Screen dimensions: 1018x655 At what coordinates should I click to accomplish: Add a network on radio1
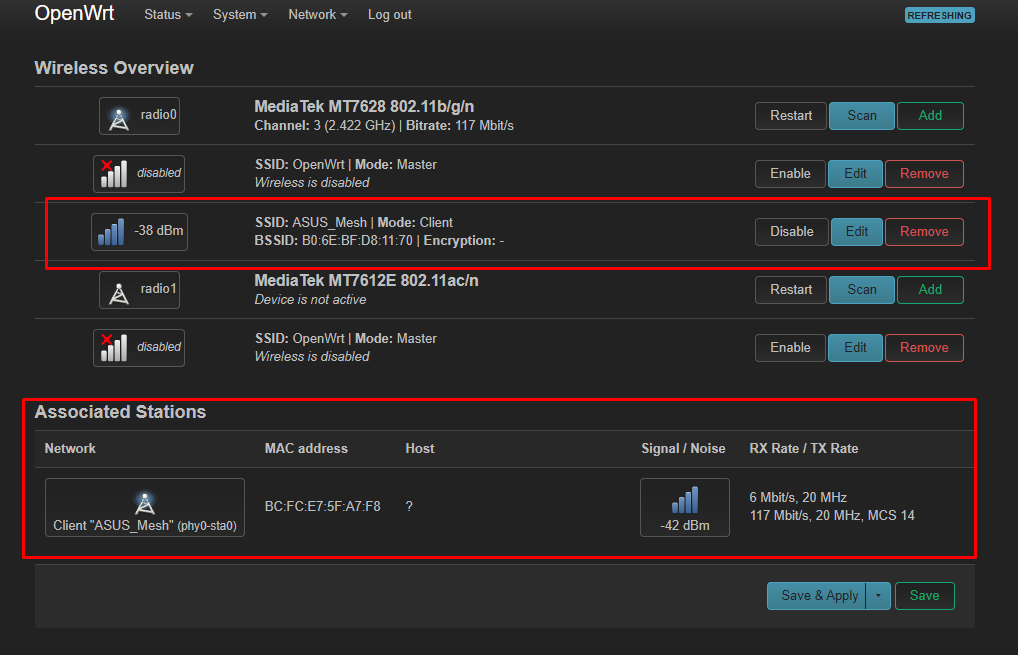point(930,290)
